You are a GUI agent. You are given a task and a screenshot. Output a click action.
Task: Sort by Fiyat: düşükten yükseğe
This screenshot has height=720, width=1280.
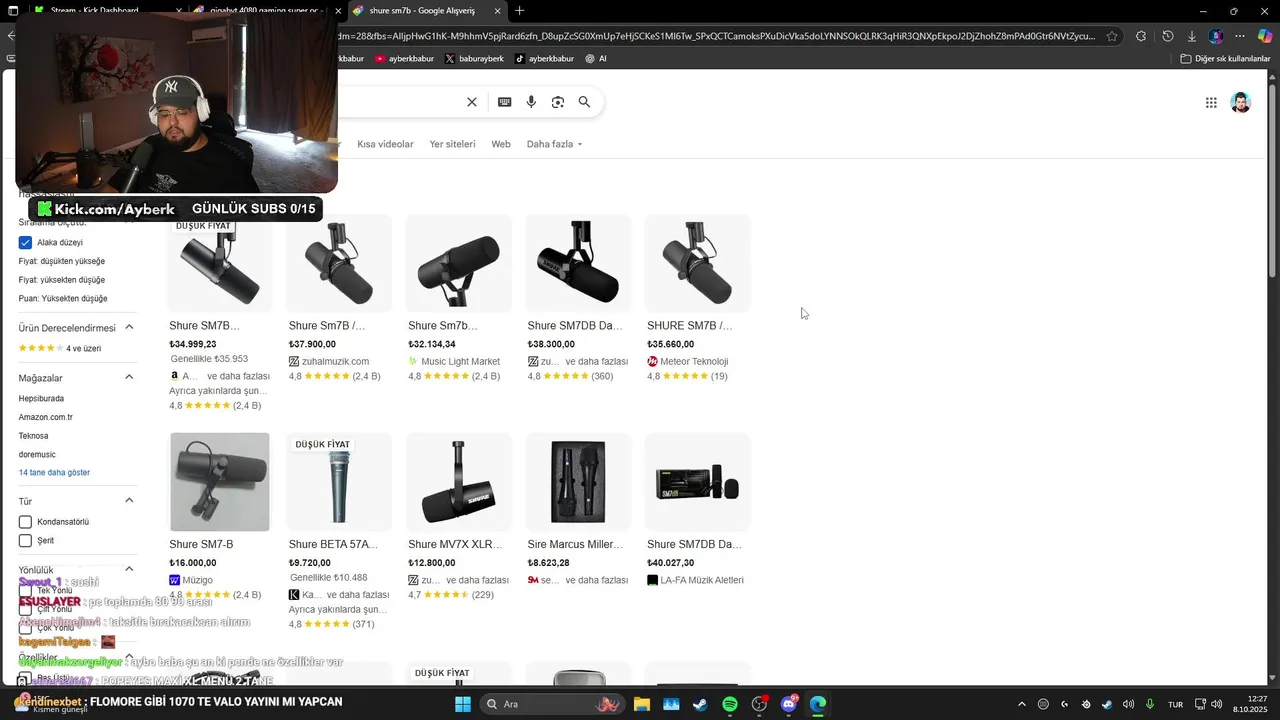(x=61, y=261)
